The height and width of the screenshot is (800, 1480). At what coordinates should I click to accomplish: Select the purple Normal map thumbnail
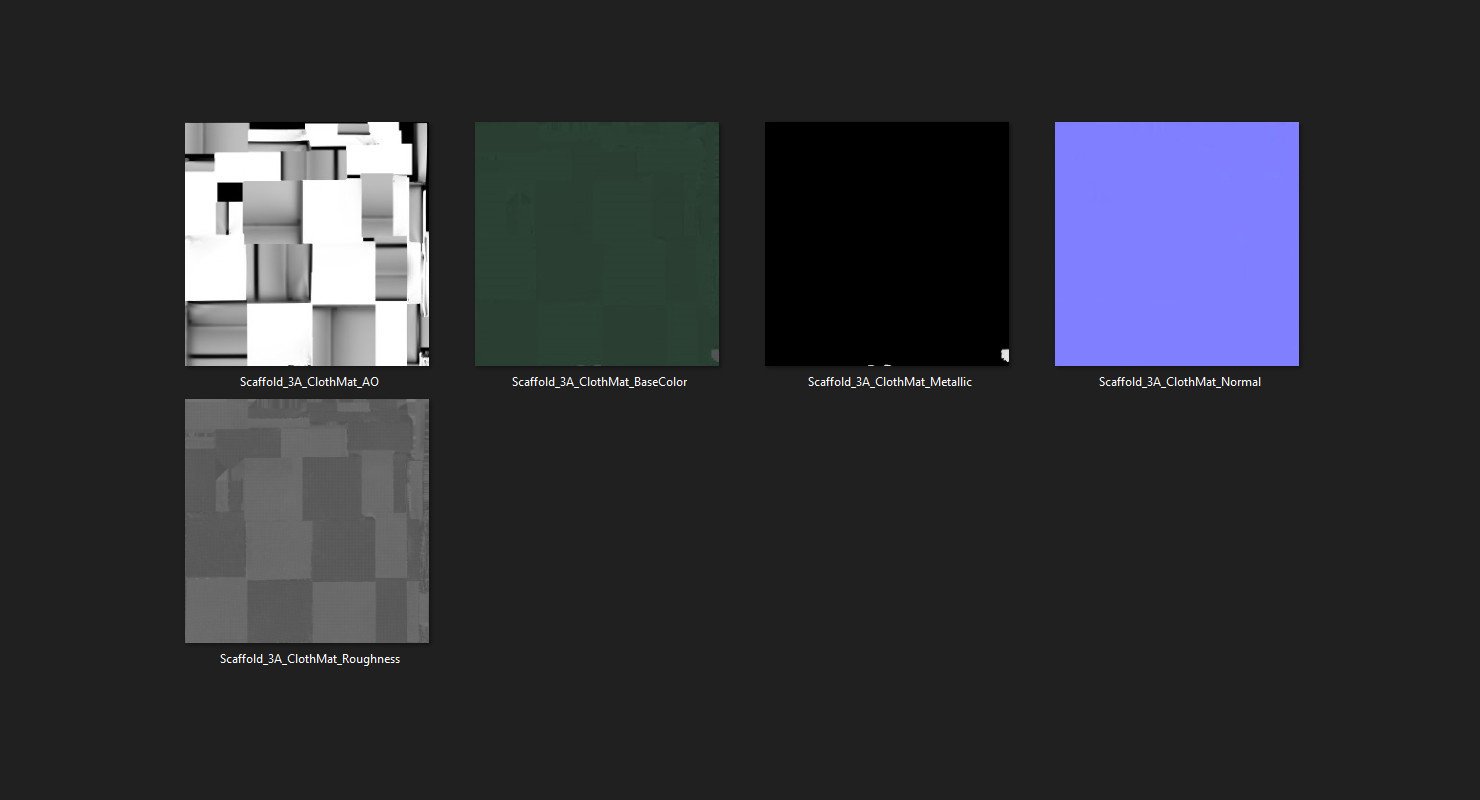[1177, 244]
